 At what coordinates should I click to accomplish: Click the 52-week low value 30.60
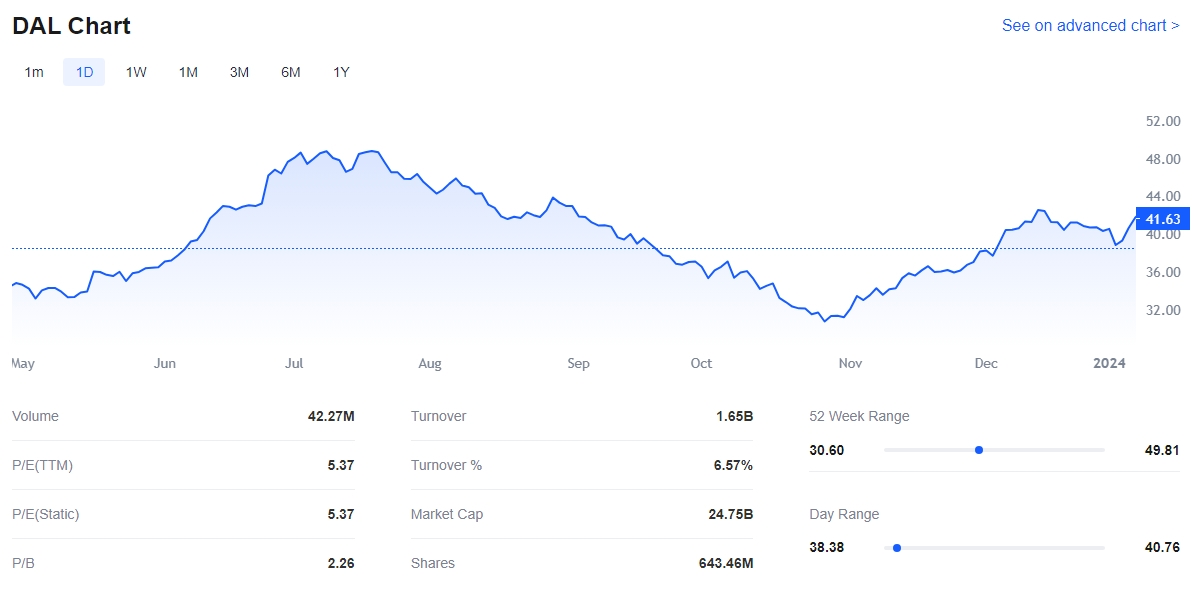[x=827, y=450]
